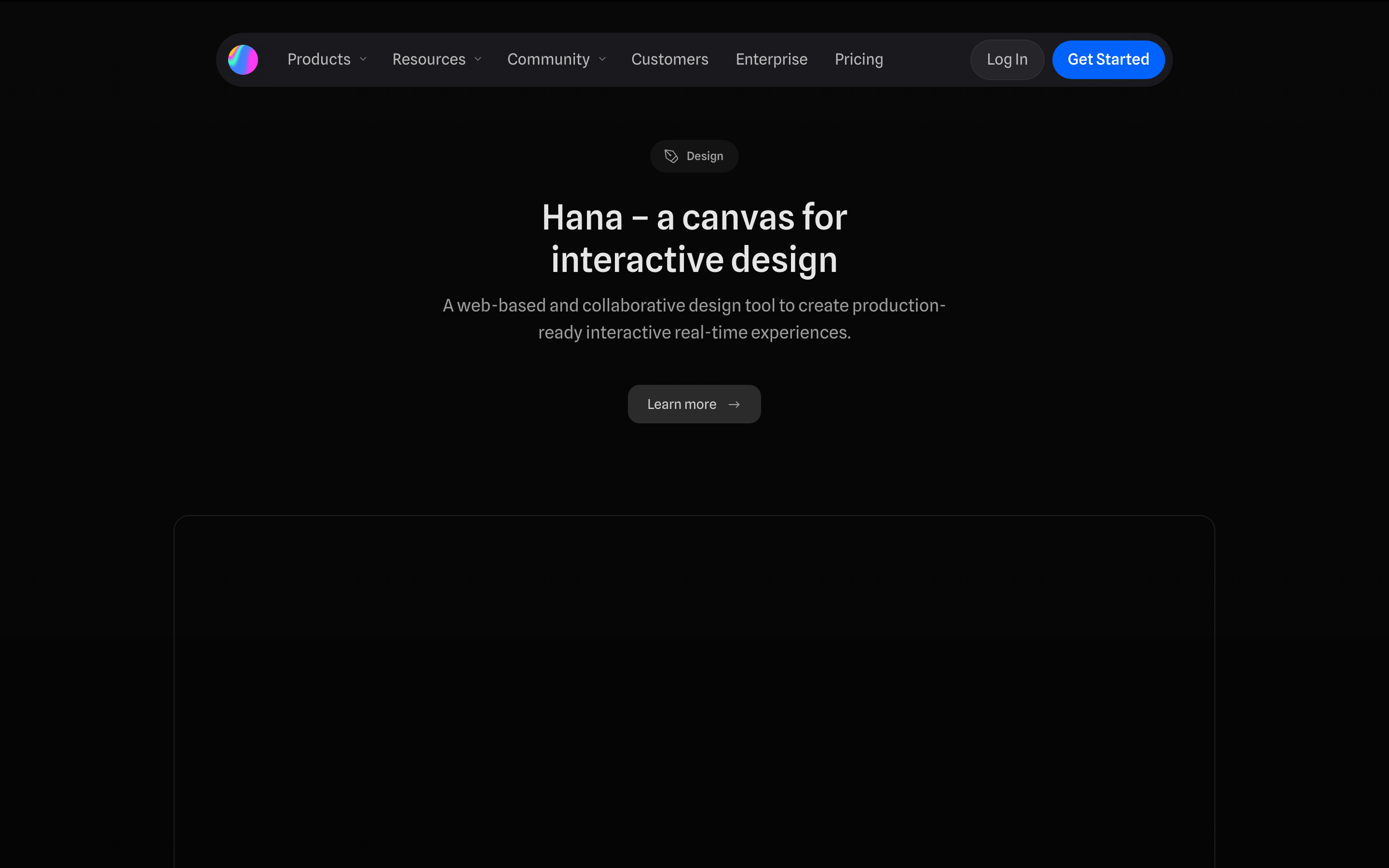The height and width of the screenshot is (868, 1389).
Task: Go to the Customers page
Action: click(x=670, y=59)
